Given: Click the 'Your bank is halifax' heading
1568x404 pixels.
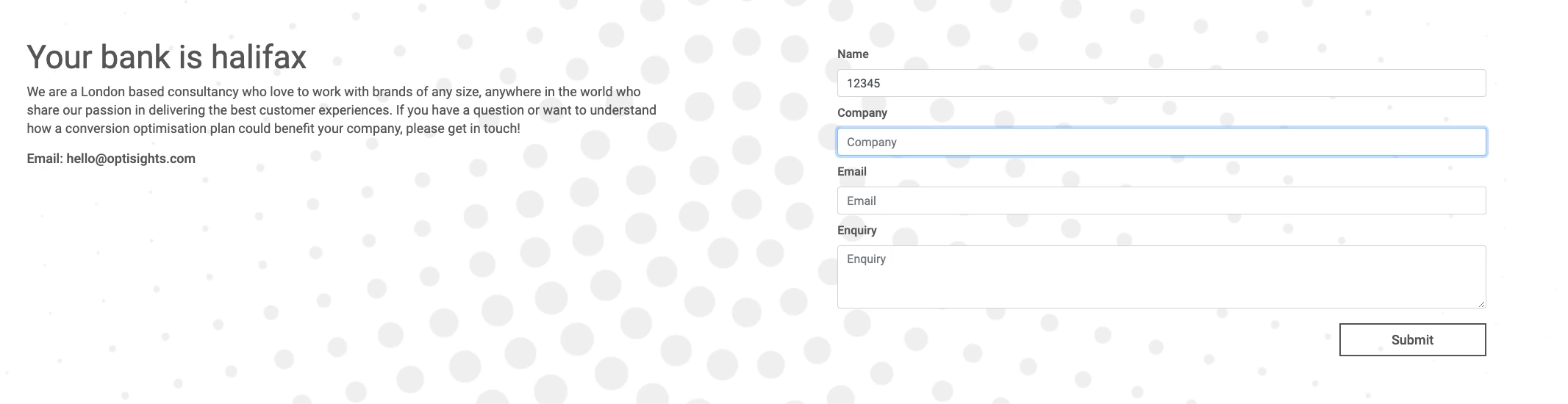Looking at the screenshot, I should (167, 57).
